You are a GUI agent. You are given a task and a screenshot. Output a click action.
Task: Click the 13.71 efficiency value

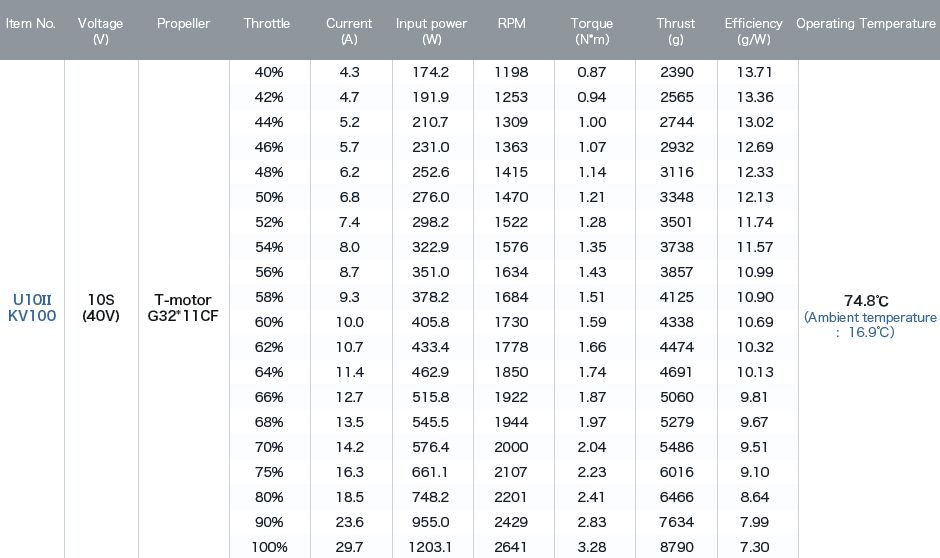tap(755, 72)
